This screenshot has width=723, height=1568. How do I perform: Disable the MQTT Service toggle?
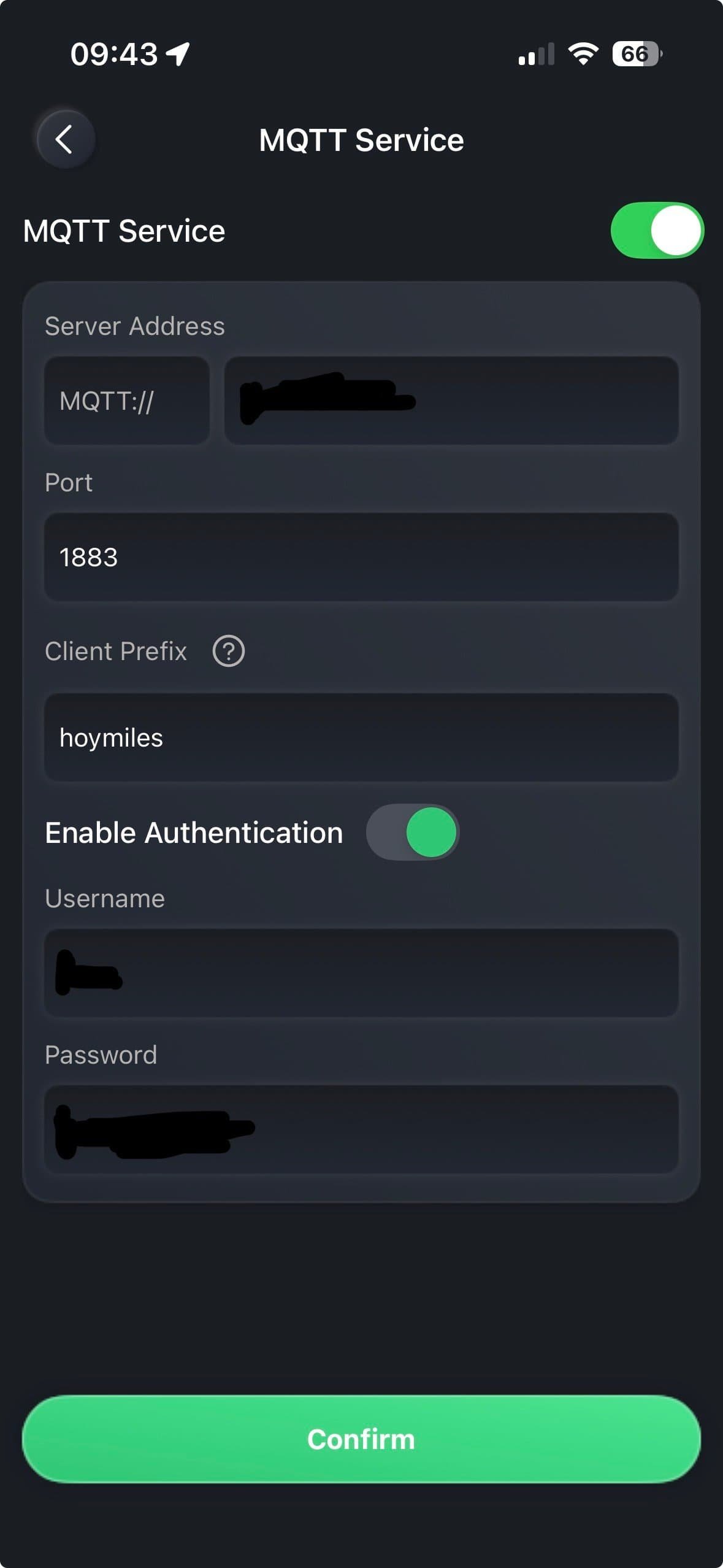(x=657, y=231)
